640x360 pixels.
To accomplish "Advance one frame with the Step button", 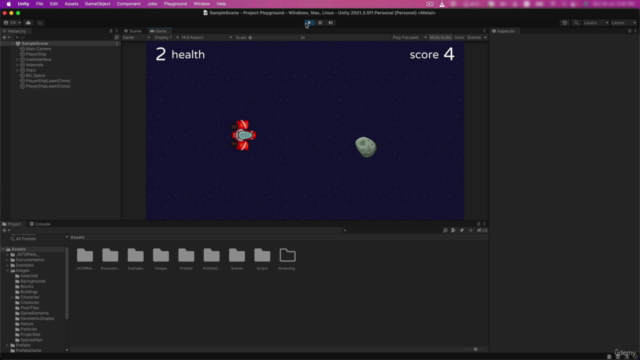I will (331, 23).
